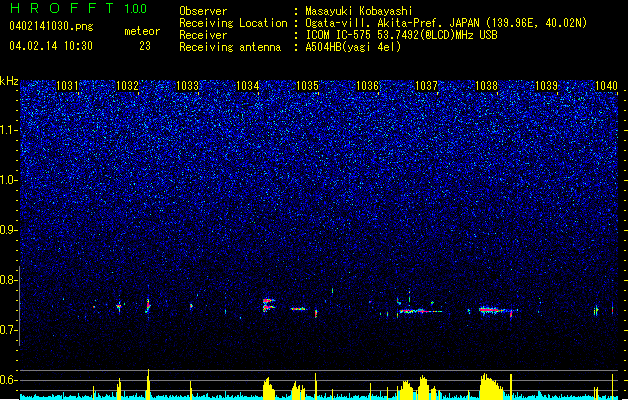Click the time marker 1033
The height and width of the screenshot is (400, 629).
(187, 86)
